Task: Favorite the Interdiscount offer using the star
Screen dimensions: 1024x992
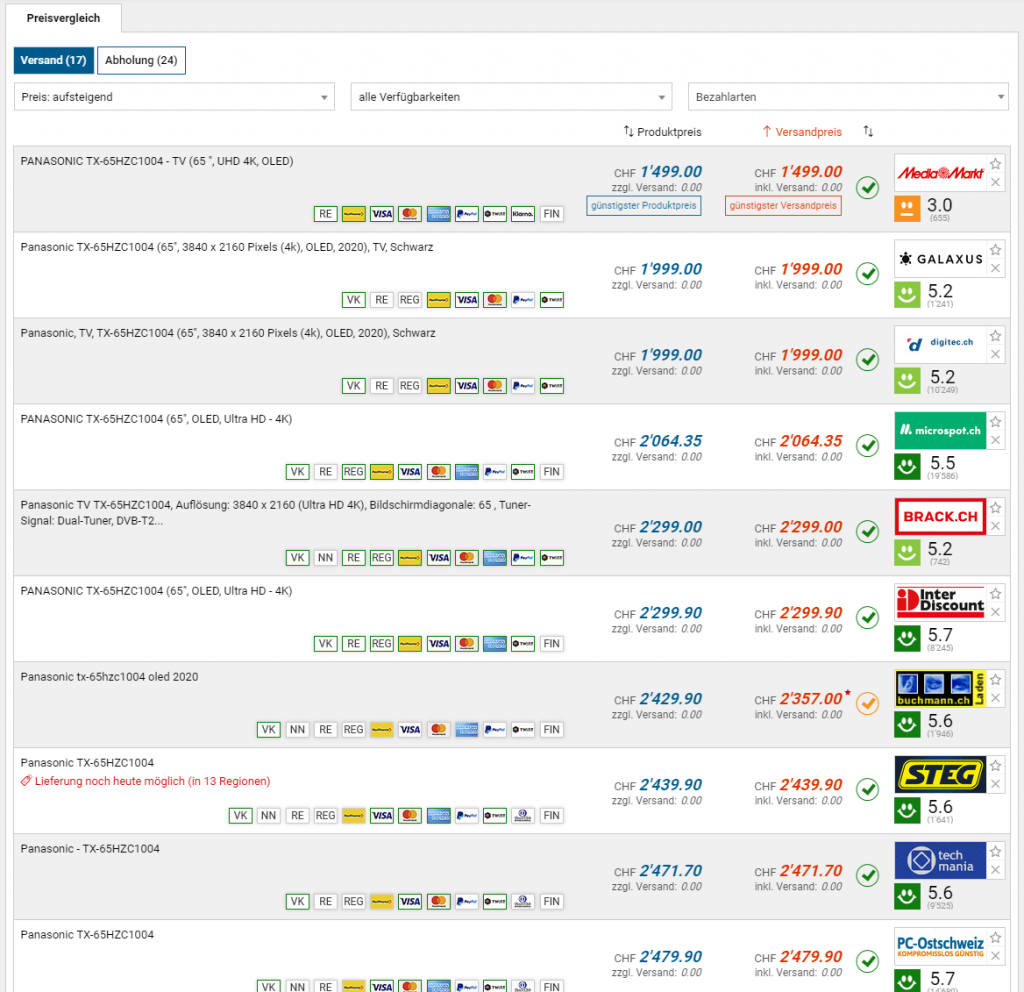Action: [x=995, y=594]
